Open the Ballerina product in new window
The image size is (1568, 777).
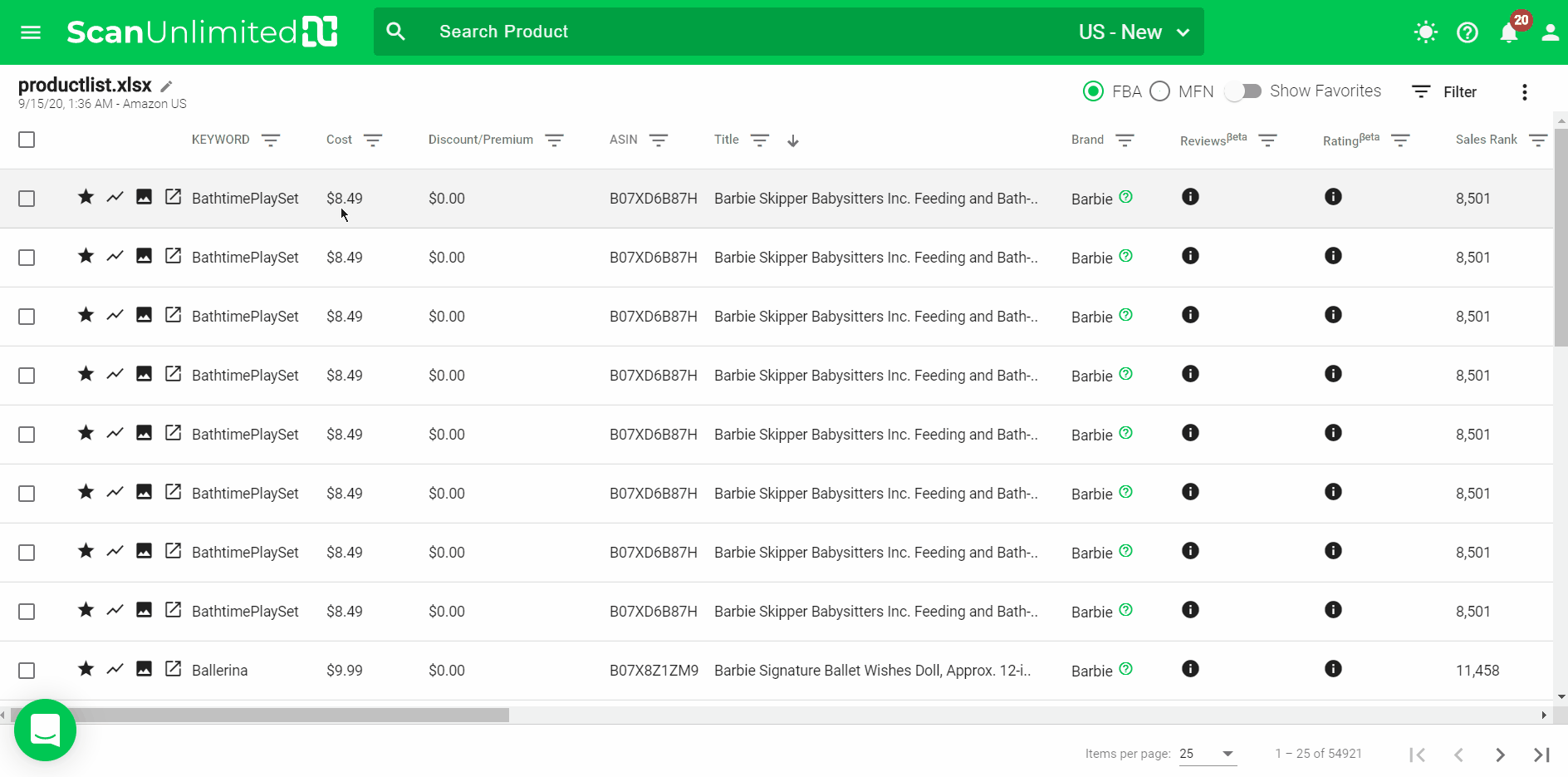click(x=173, y=669)
